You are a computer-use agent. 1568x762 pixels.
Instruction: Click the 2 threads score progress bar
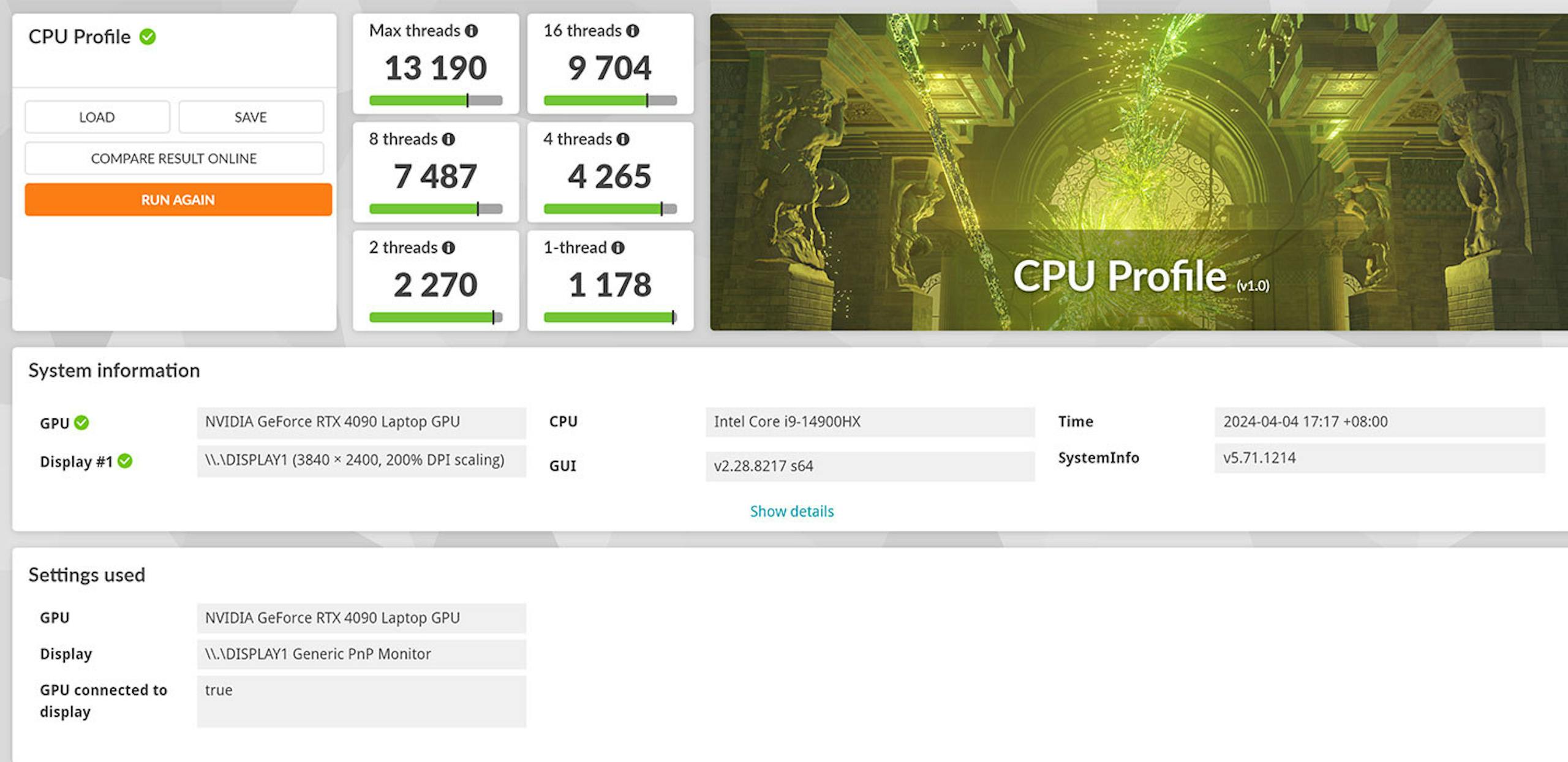pos(436,317)
